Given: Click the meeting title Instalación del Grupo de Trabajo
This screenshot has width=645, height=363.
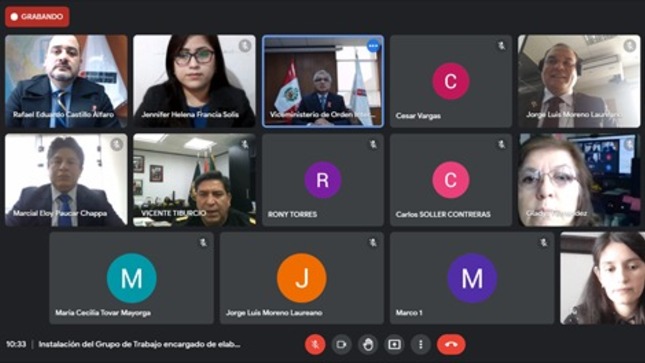Looking at the screenshot, I should click(x=139, y=344).
